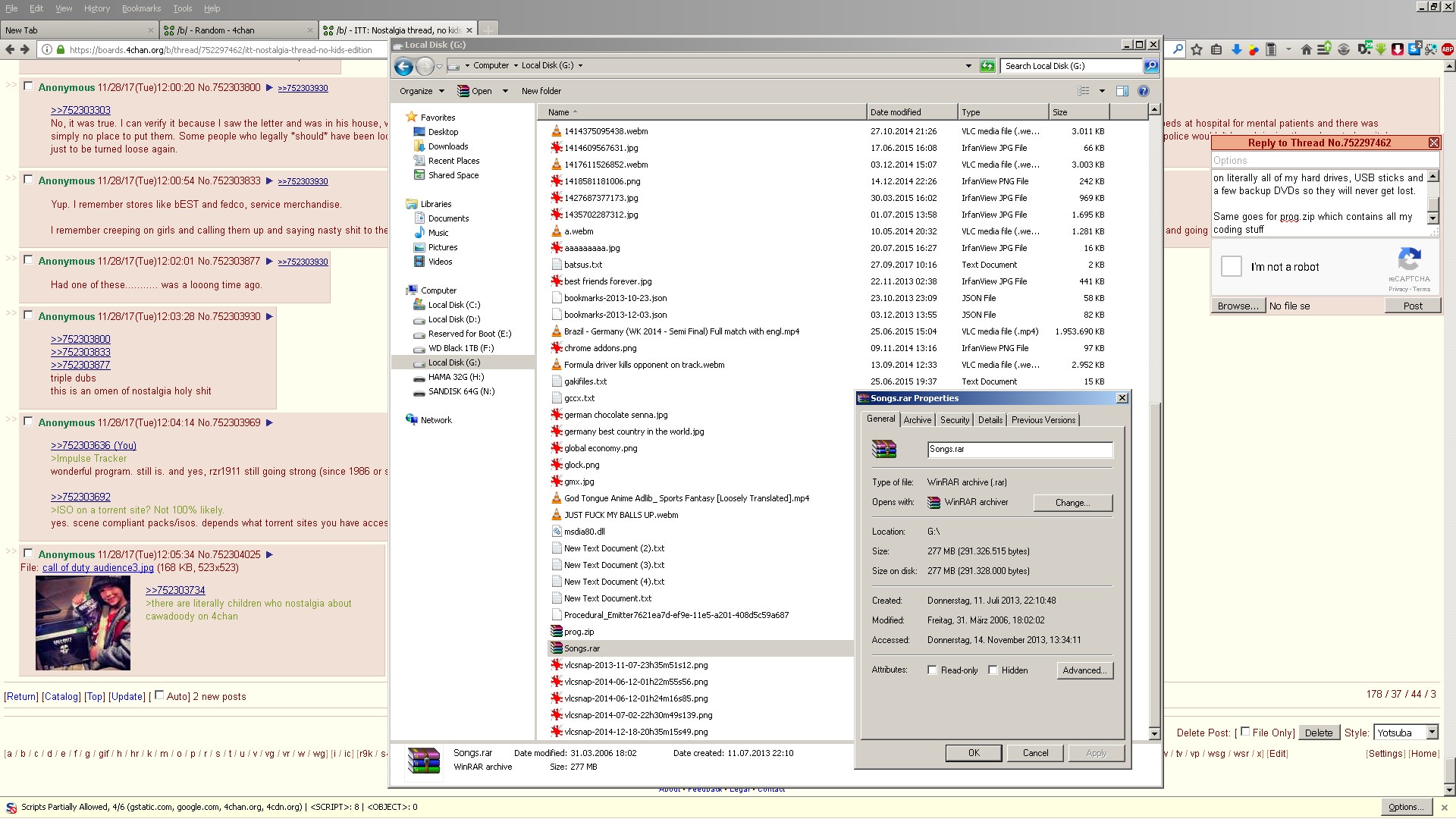Open the view options dropdown arrow
This screenshot has width=1456, height=819.
click(1102, 91)
